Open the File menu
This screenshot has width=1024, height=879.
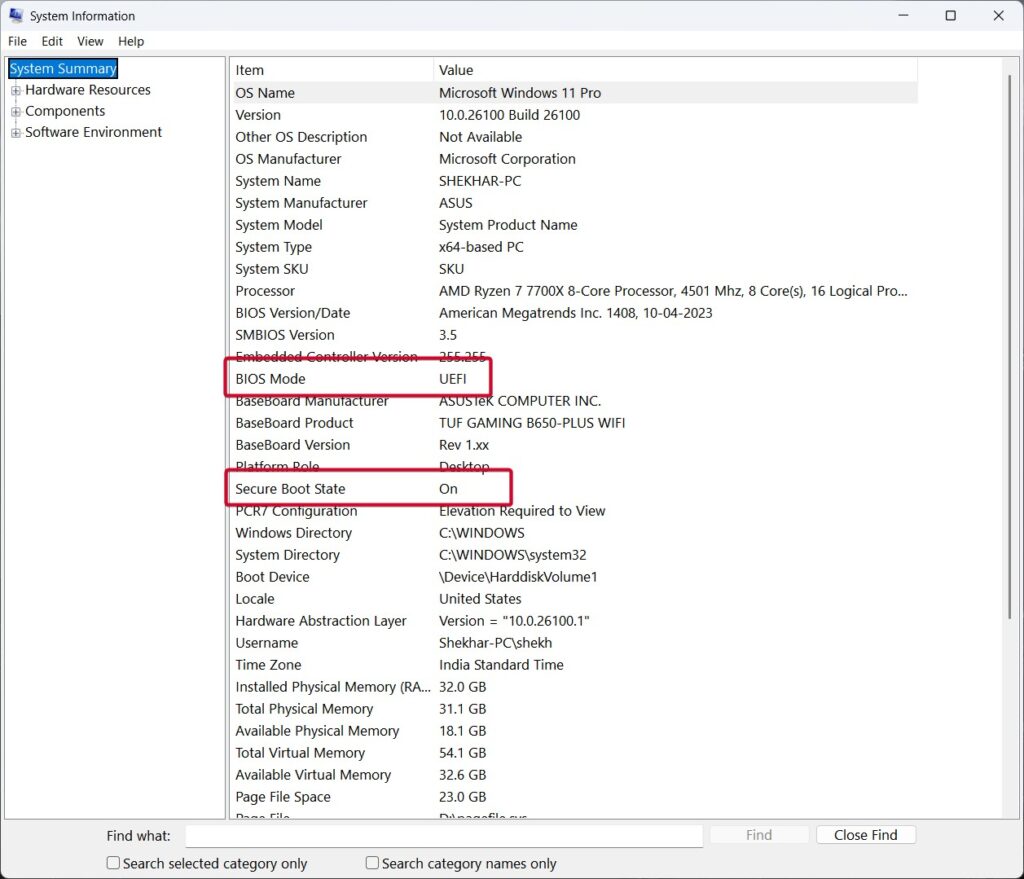click(17, 41)
